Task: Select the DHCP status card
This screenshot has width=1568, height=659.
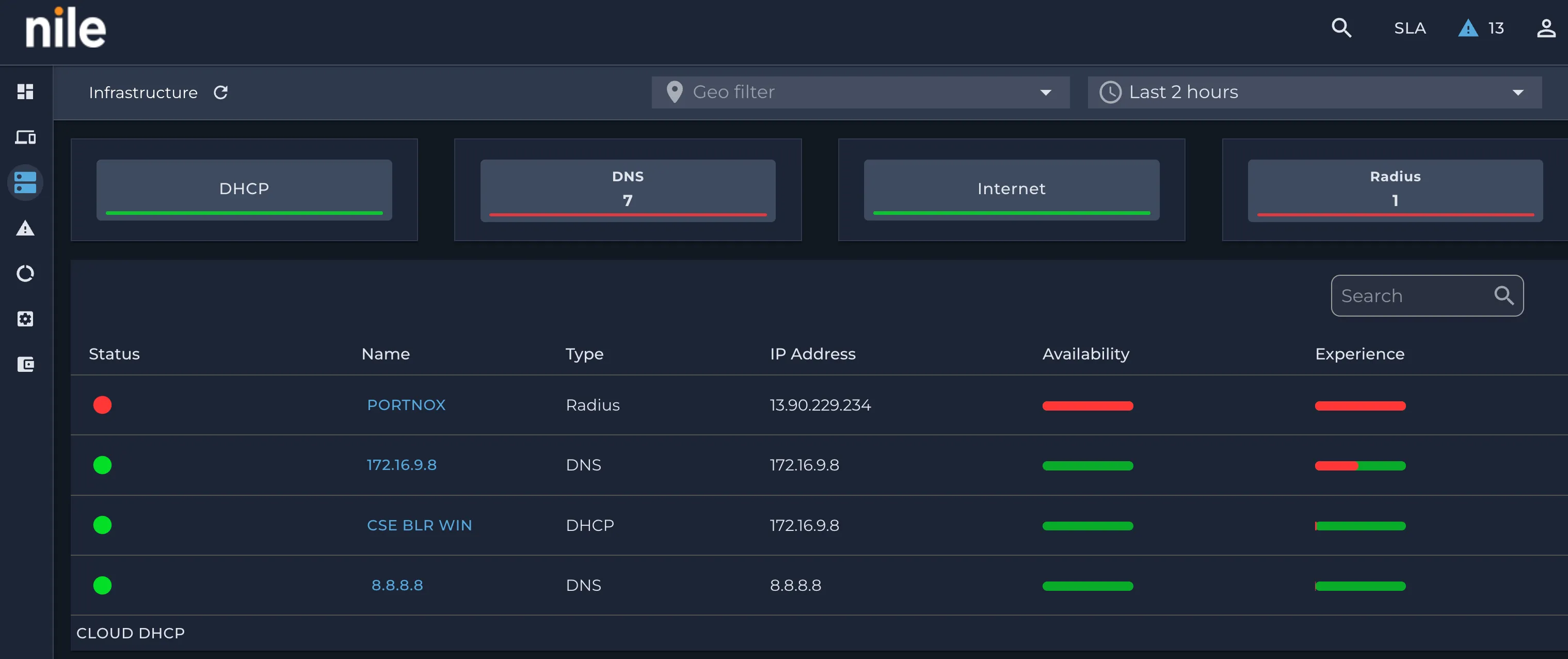Action: point(244,190)
